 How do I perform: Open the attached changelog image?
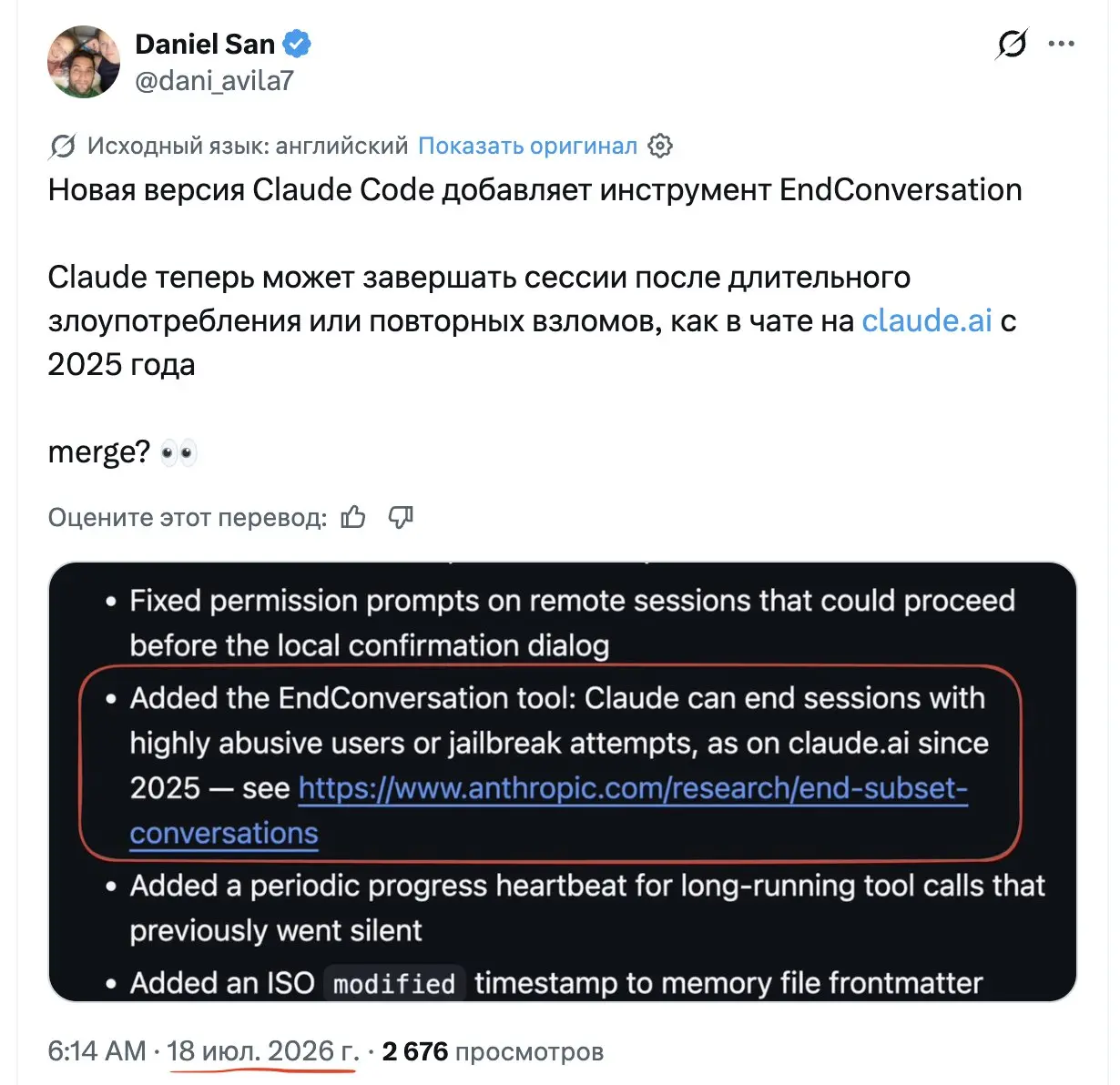coord(562,782)
